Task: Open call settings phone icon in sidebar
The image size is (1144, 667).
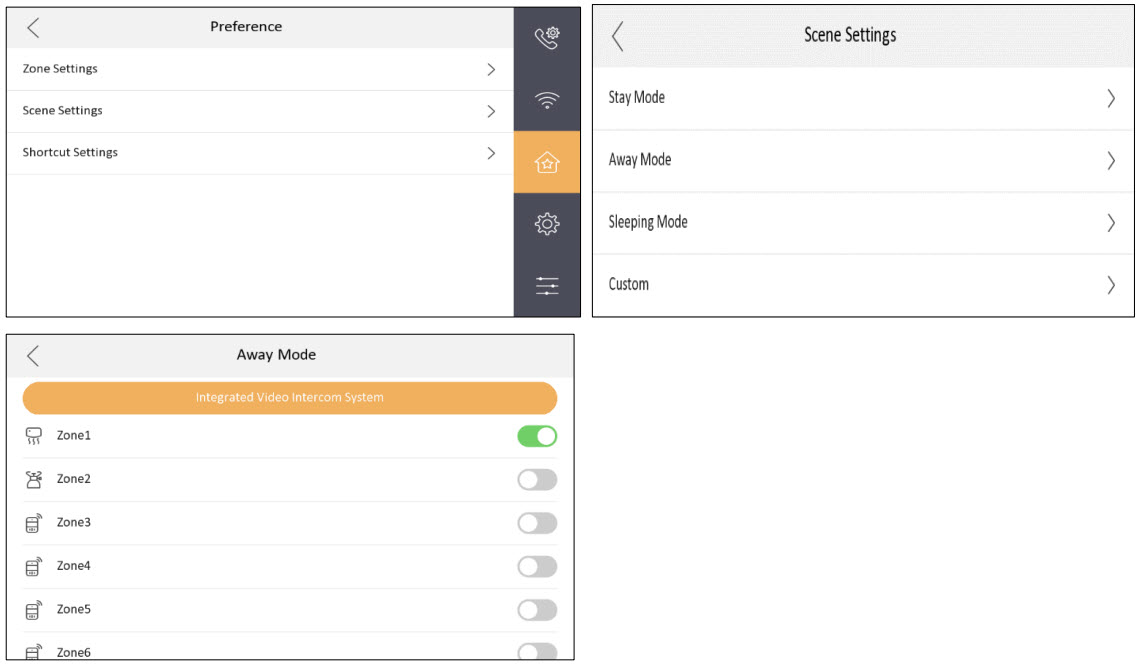Action: 547,39
